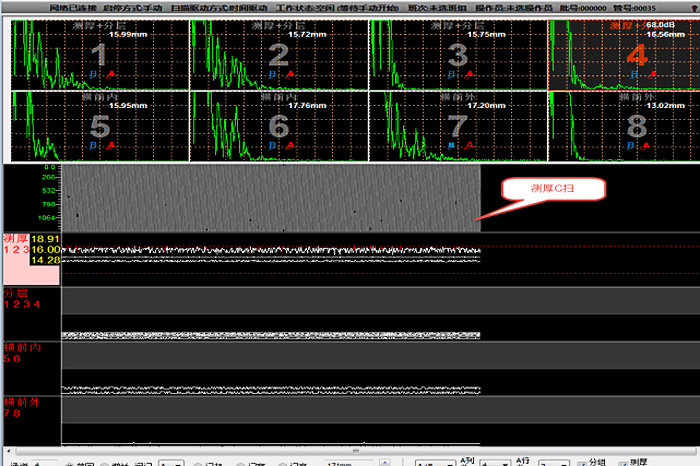This screenshot has width=700, height=466.
Task: Click the blue B gate marker in channel 8
Action: click(x=630, y=145)
